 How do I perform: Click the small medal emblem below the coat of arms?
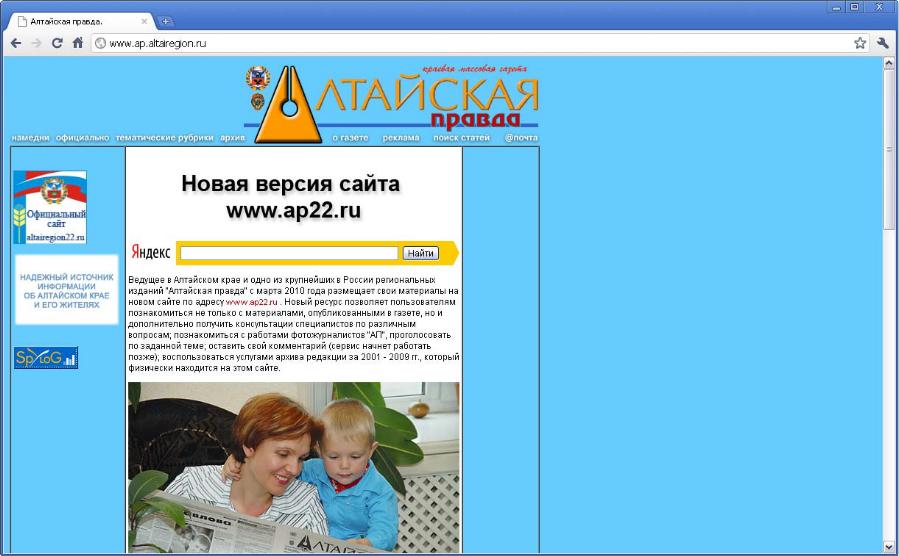coord(257,102)
